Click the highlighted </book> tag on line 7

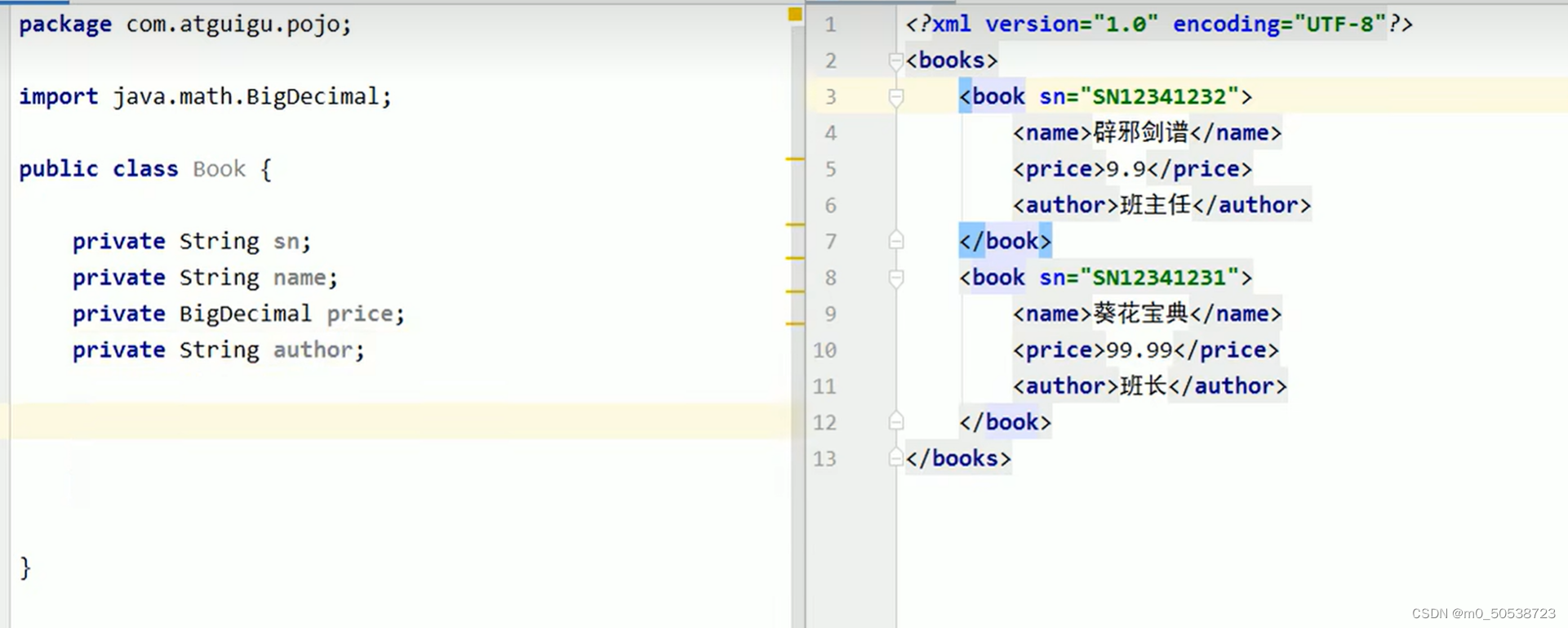(1005, 241)
